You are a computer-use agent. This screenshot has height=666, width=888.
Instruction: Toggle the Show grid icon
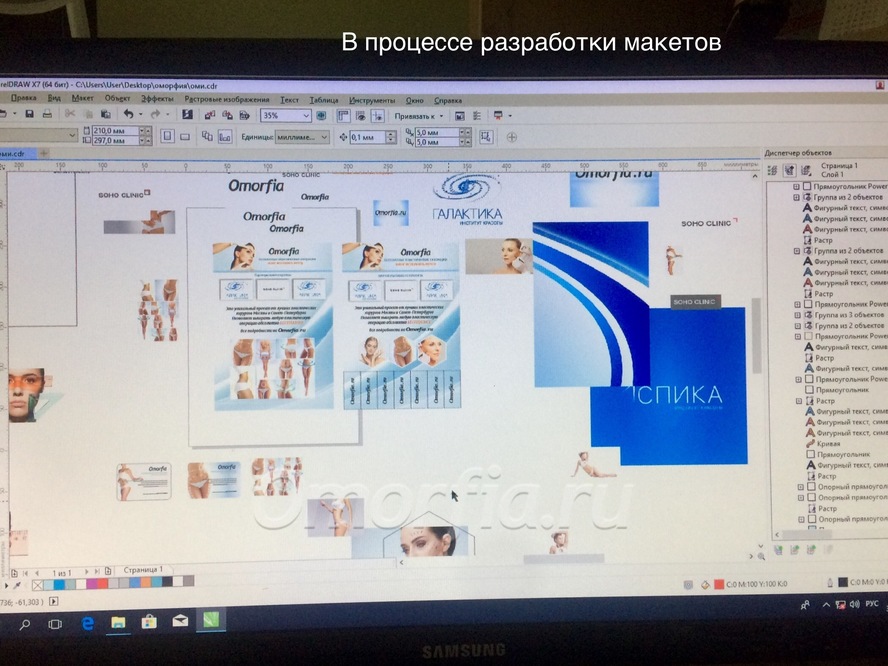pos(360,116)
